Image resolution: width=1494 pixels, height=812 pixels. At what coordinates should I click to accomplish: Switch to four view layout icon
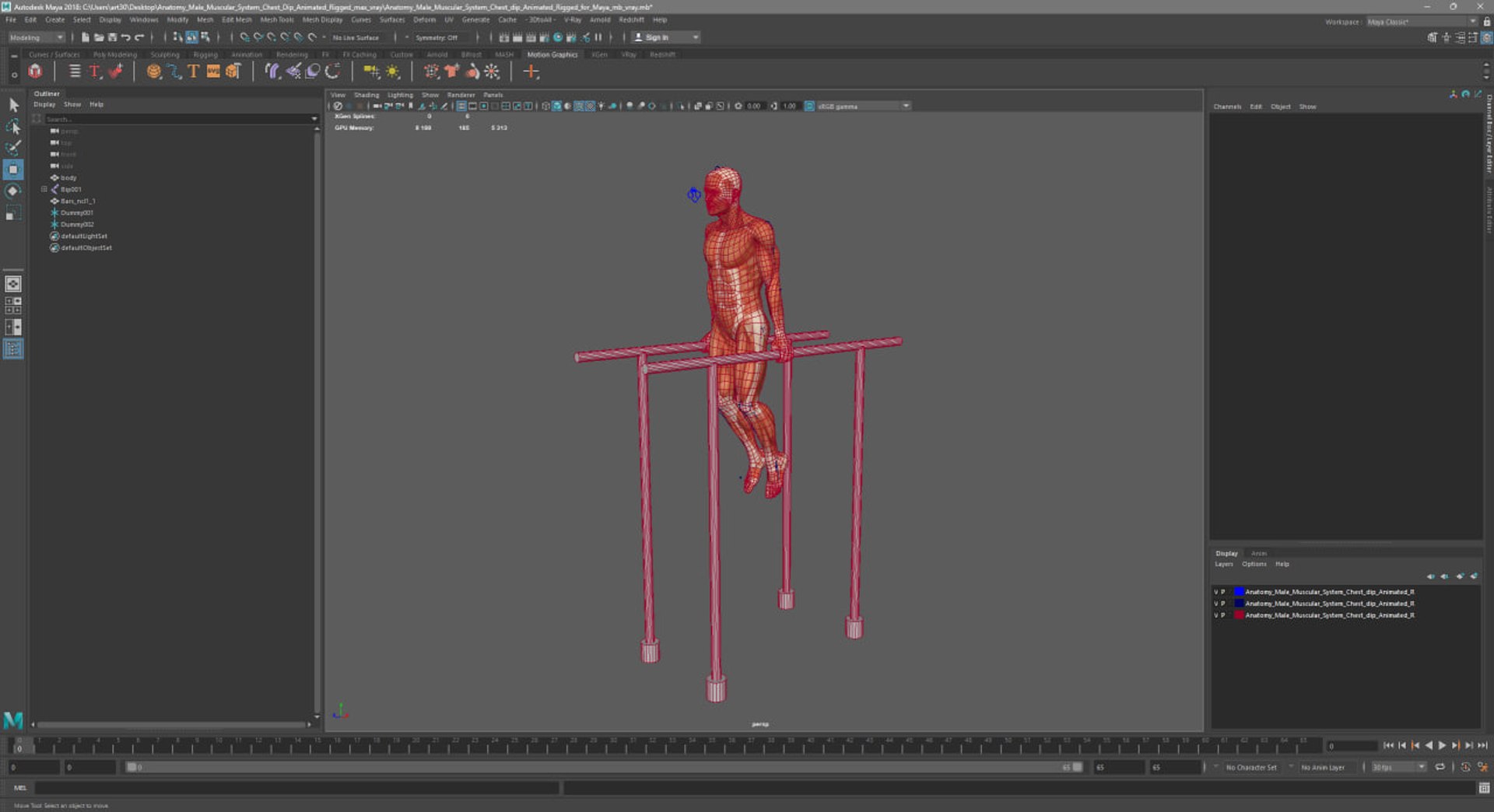coord(13,306)
